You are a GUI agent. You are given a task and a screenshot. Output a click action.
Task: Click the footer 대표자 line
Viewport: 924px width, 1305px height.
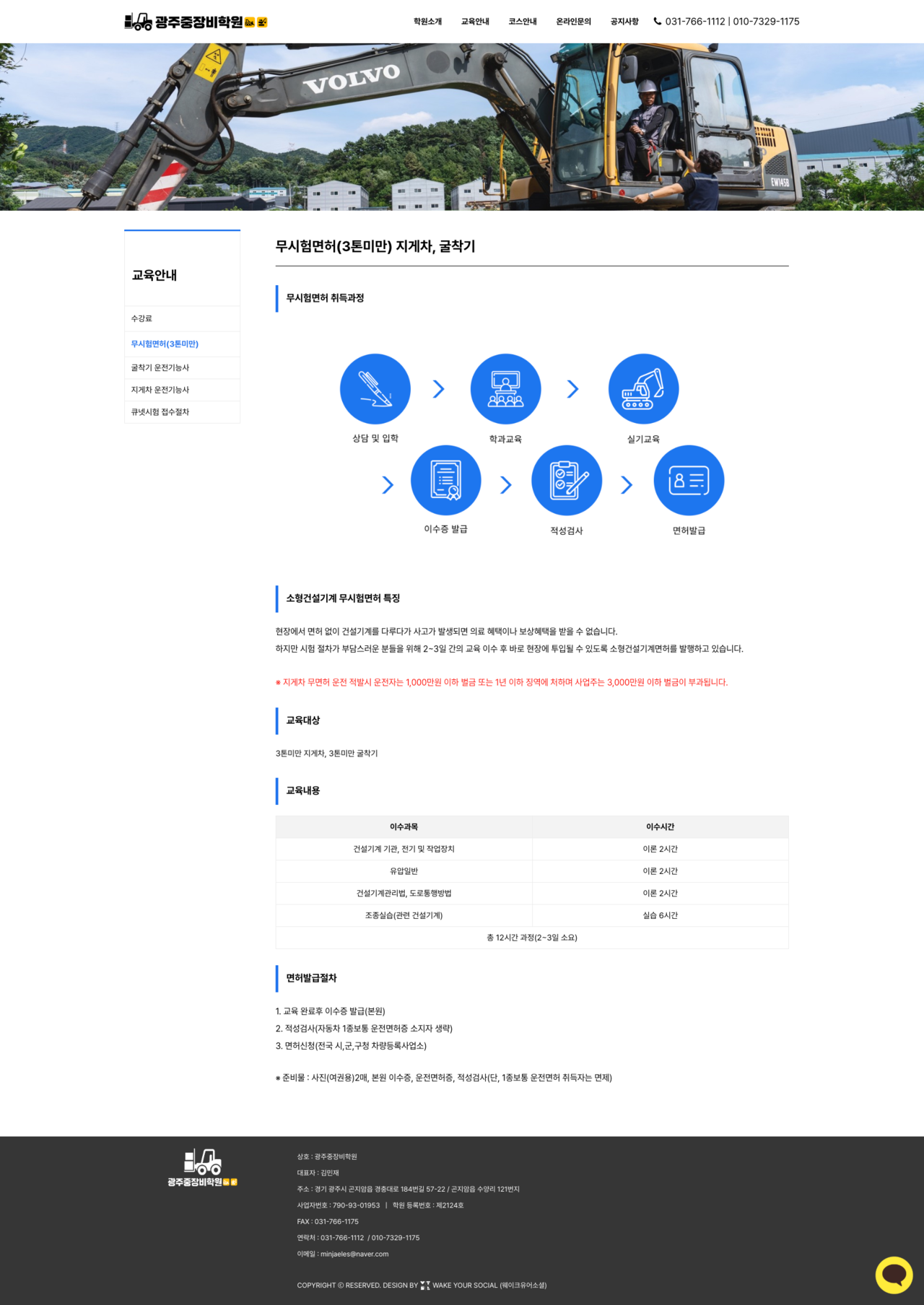point(318,1174)
